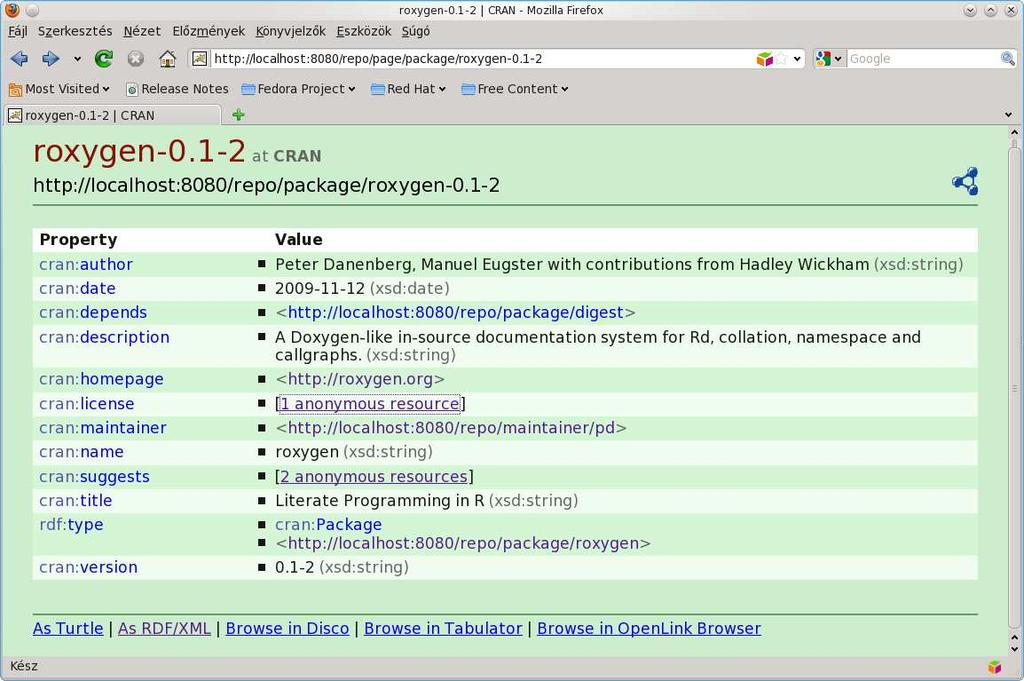
Task: Open the Szerkesztés menu
Action: (x=74, y=31)
